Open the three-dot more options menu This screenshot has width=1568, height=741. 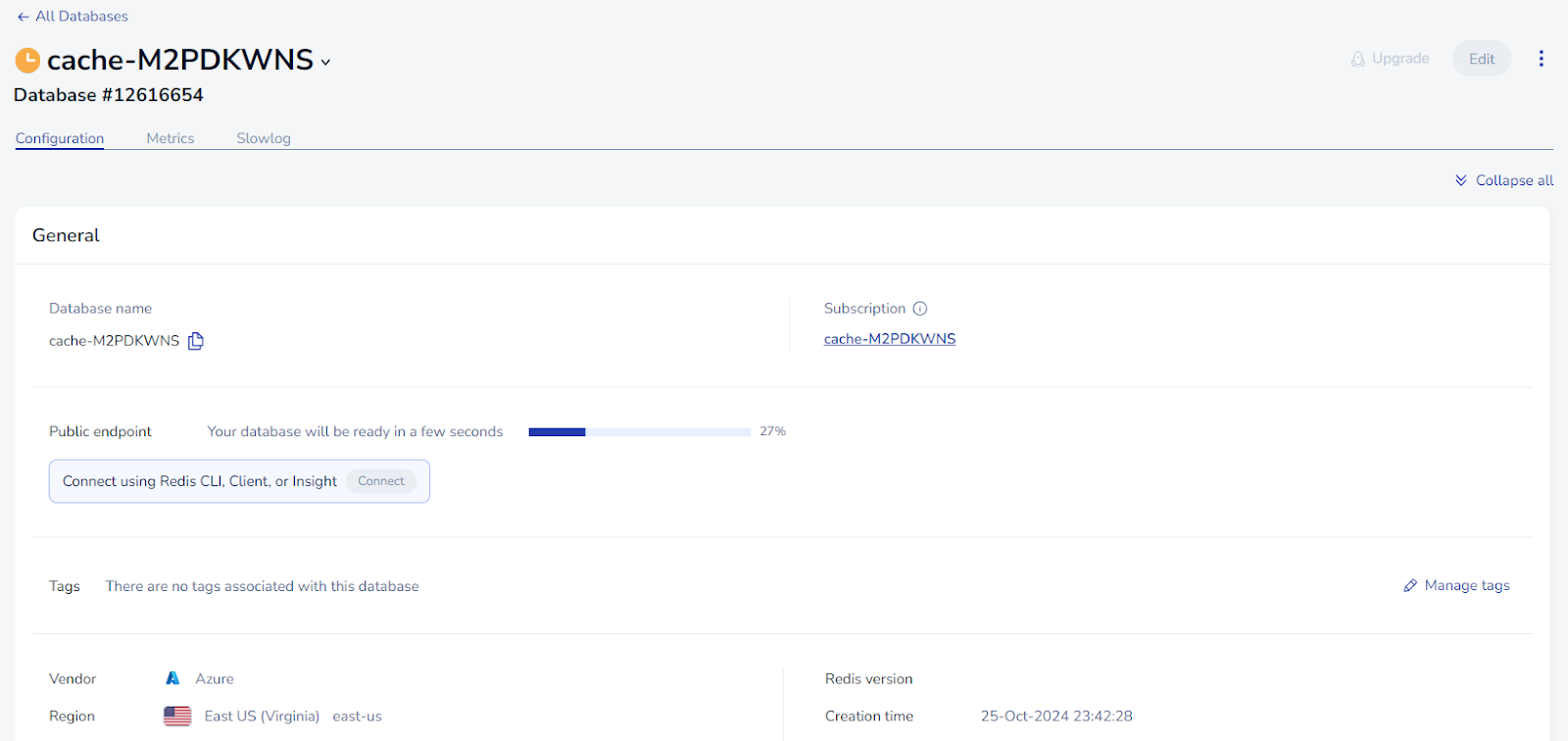click(x=1541, y=59)
